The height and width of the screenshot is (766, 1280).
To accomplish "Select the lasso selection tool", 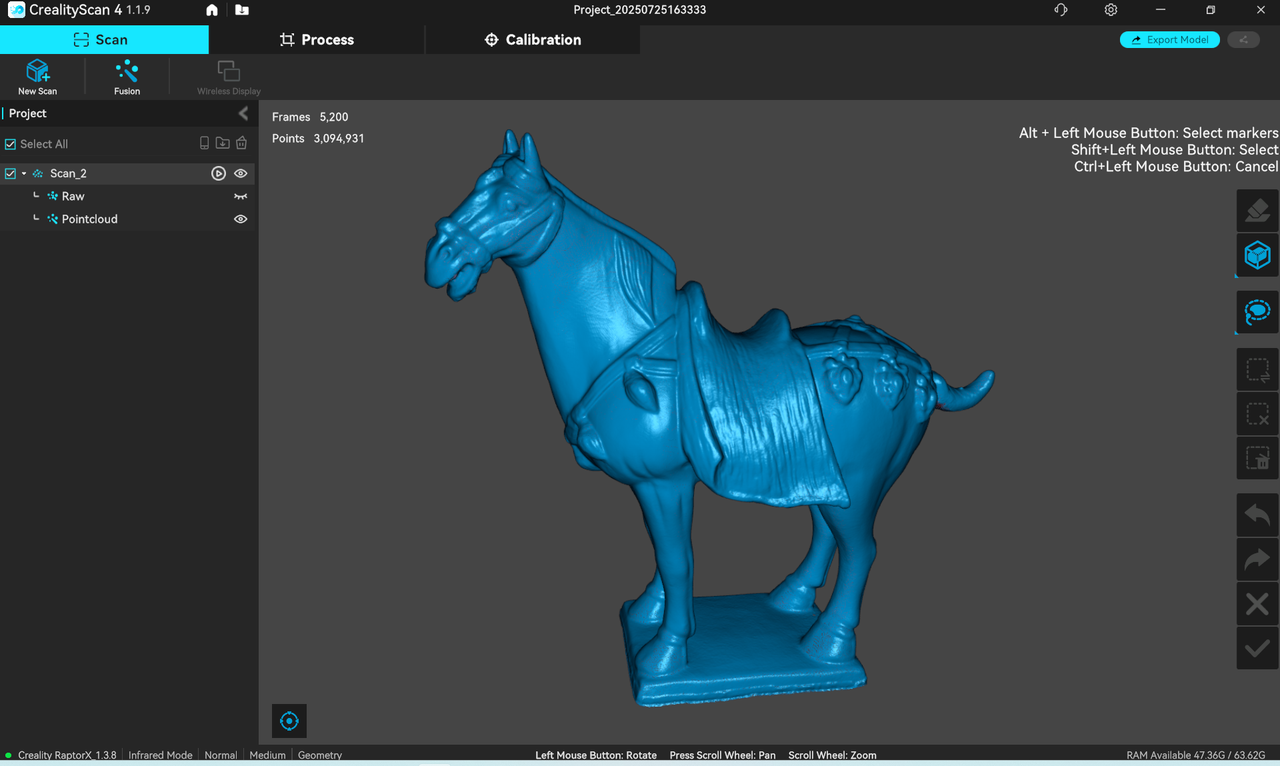I will [x=1257, y=312].
